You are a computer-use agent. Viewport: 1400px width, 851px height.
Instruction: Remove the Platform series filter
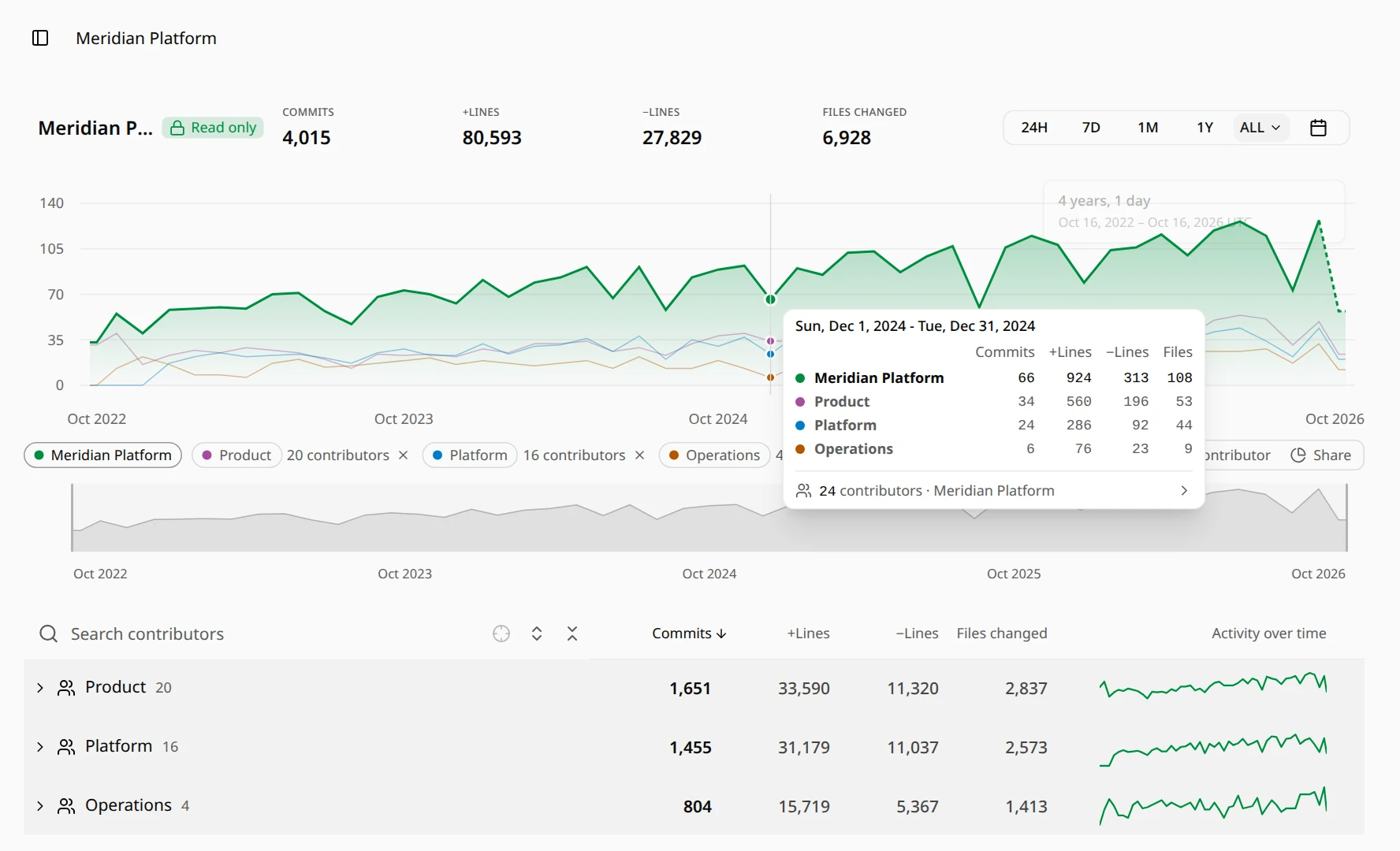(x=640, y=455)
